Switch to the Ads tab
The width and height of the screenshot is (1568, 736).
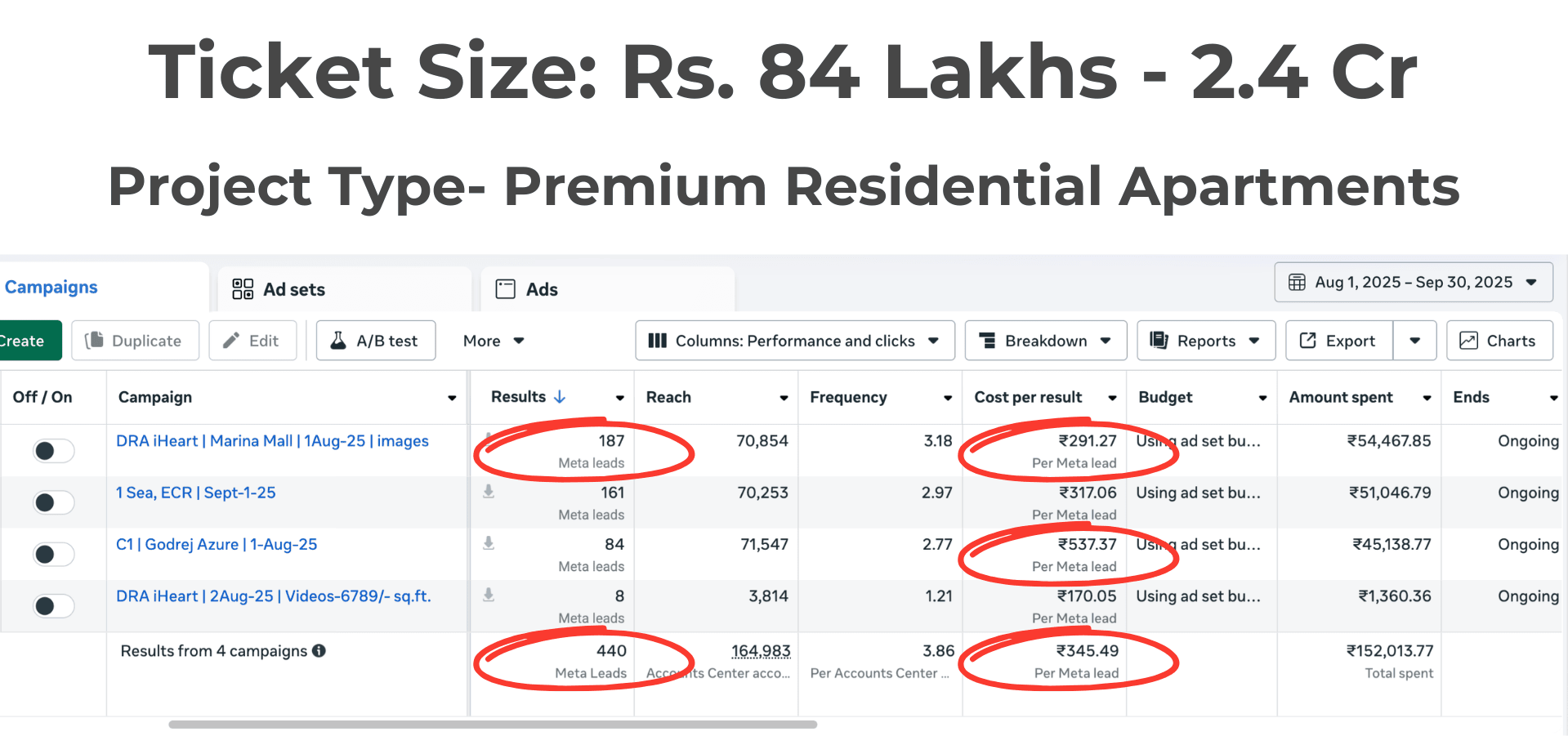pos(527,290)
